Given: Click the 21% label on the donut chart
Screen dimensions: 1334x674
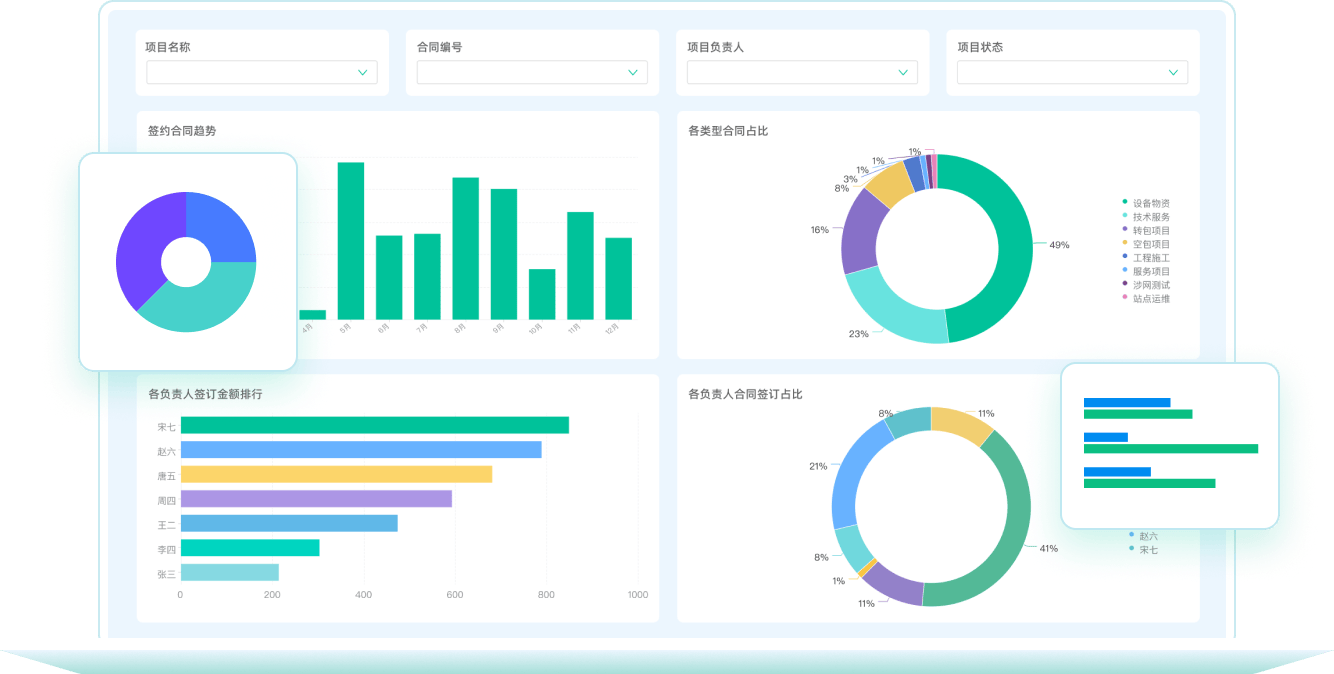Looking at the screenshot, I should (x=818, y=466).
